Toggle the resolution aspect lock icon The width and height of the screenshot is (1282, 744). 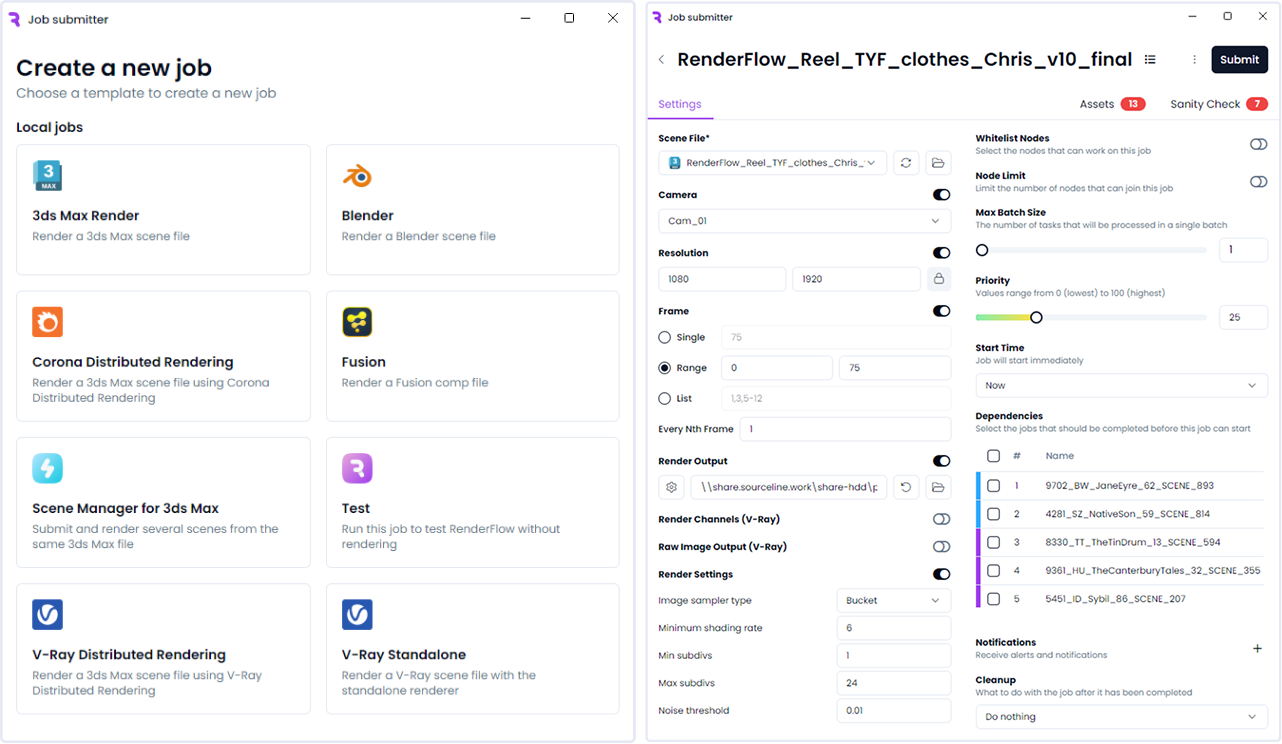click(x=938, y=279)
